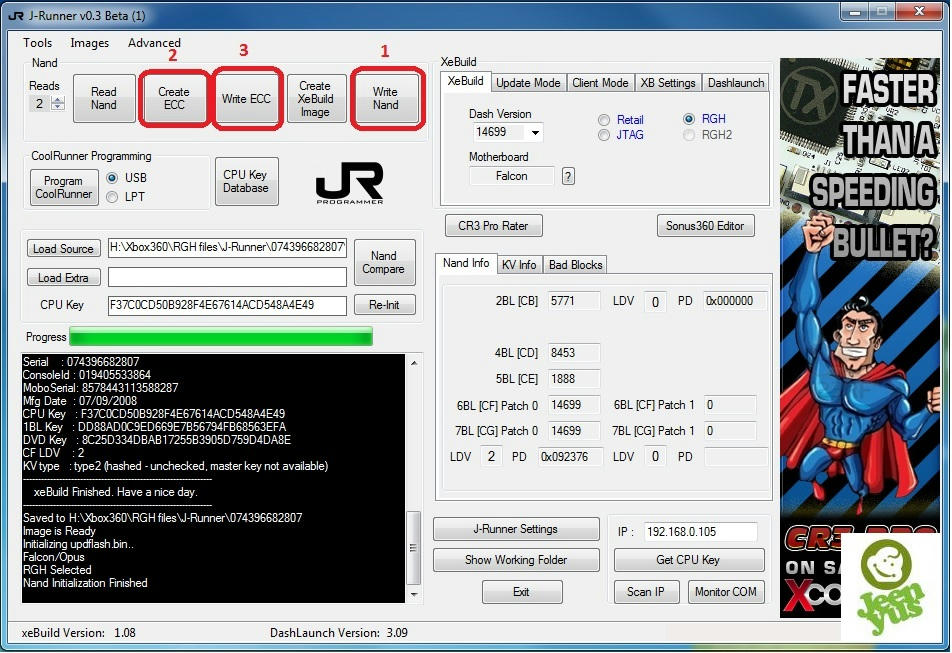This screenshot has width=952, height=653.
Task: Click the J-Runner title bar icon
Action: 15,15
